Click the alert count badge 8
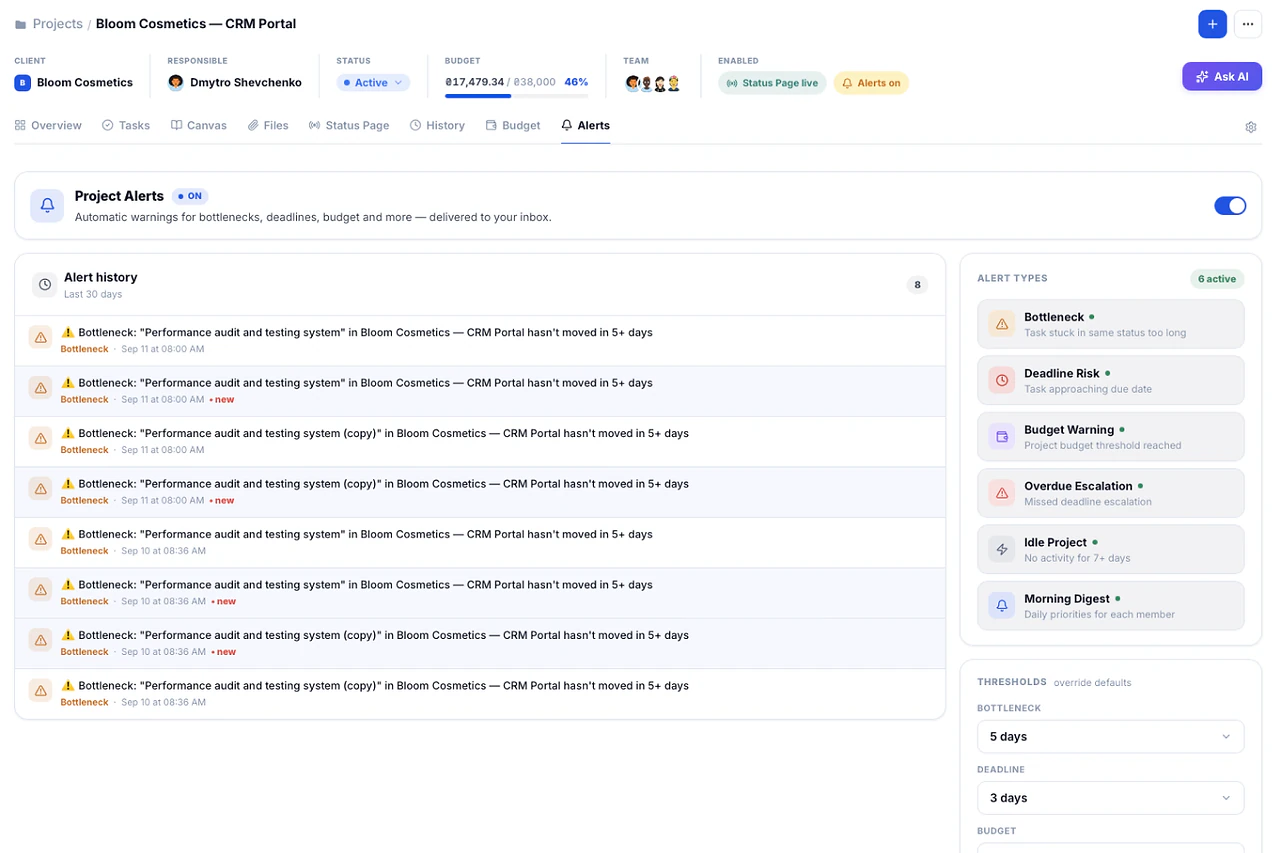The height and width of the screenshot is (853, 1280). coord(917,285)
